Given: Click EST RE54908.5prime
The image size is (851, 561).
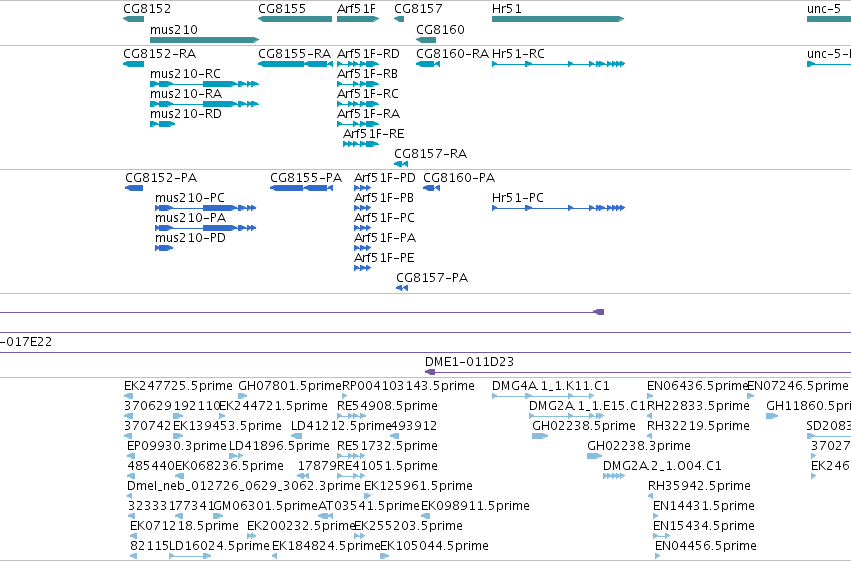Looking at the screenshot, I should (387, 406).
